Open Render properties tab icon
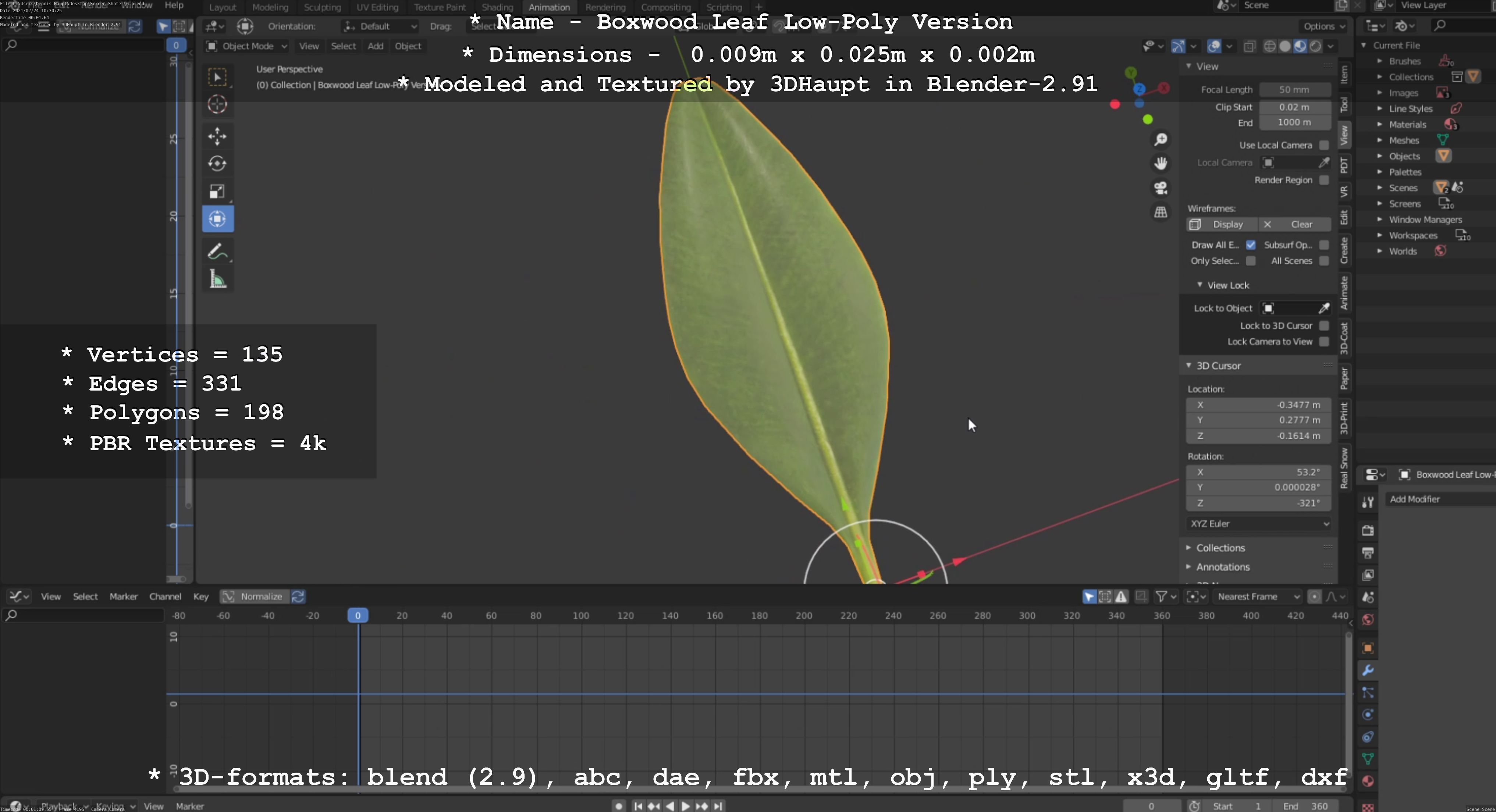The image size is (1496, 812). 1368,531
